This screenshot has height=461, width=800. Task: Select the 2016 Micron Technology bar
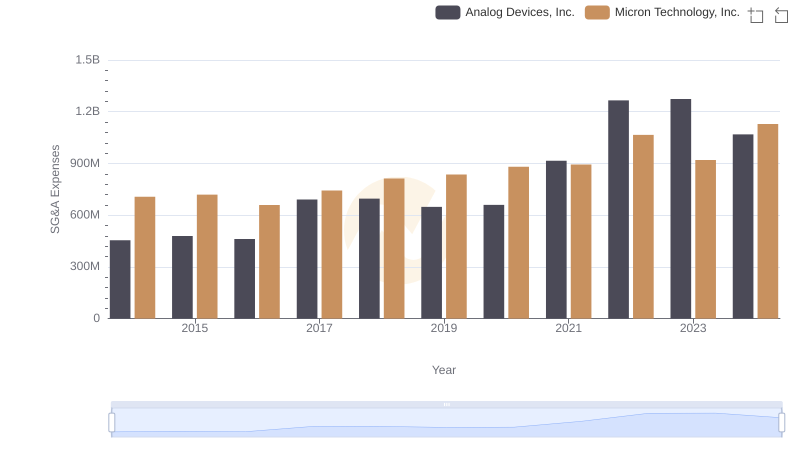[x=269, y=262]
